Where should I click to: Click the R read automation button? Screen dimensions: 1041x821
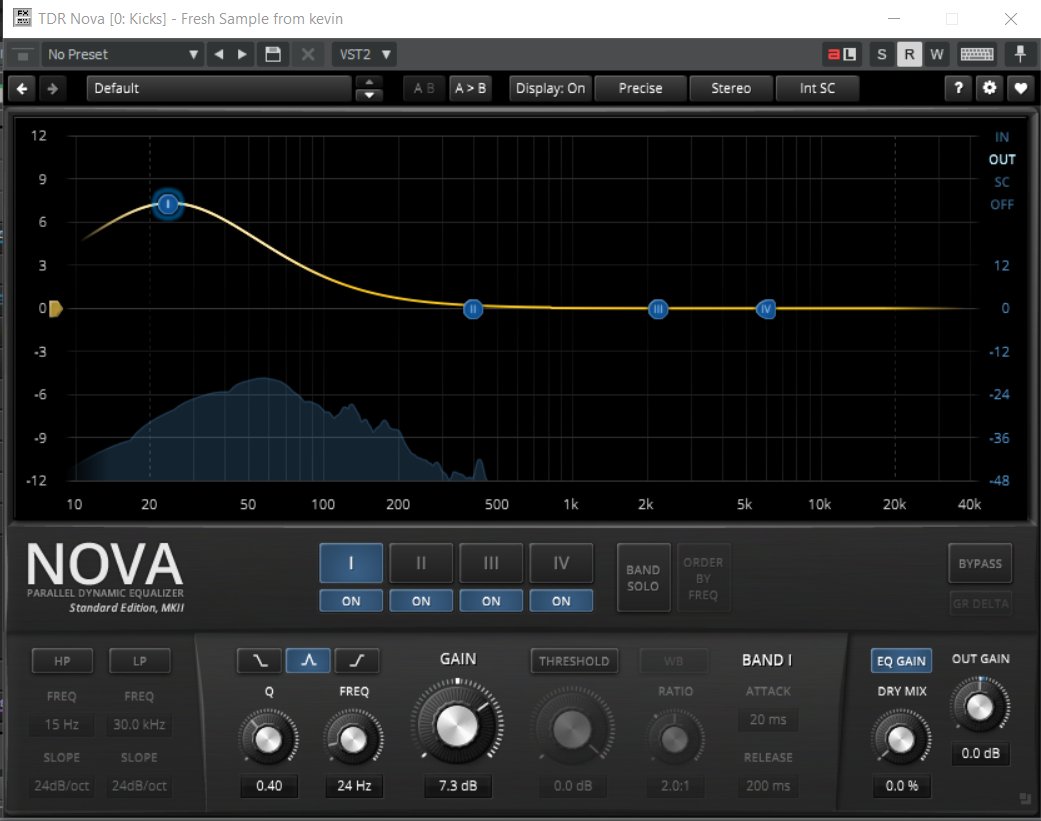click(909, 54)
